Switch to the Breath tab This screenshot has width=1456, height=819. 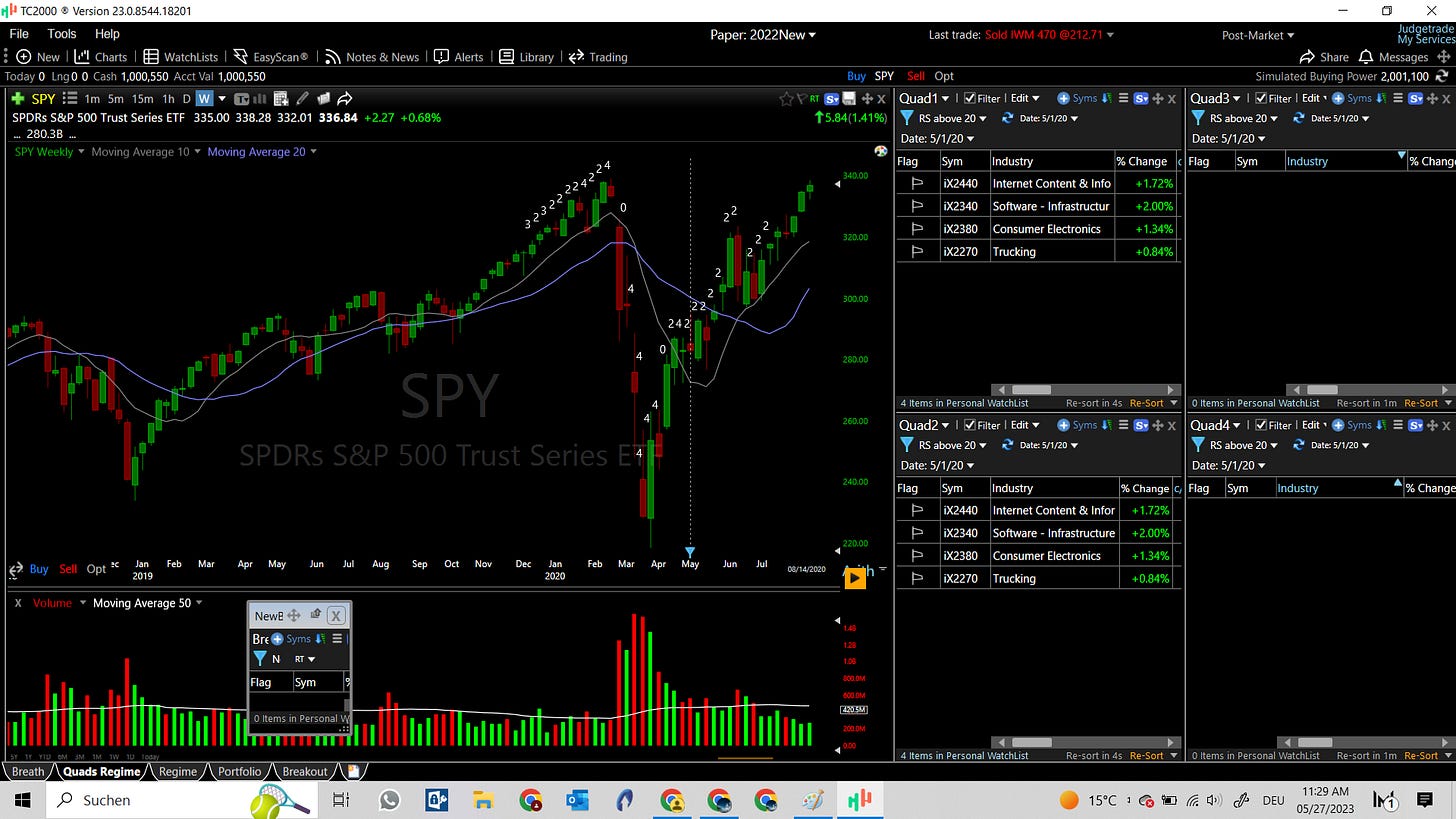click(28, 771)
